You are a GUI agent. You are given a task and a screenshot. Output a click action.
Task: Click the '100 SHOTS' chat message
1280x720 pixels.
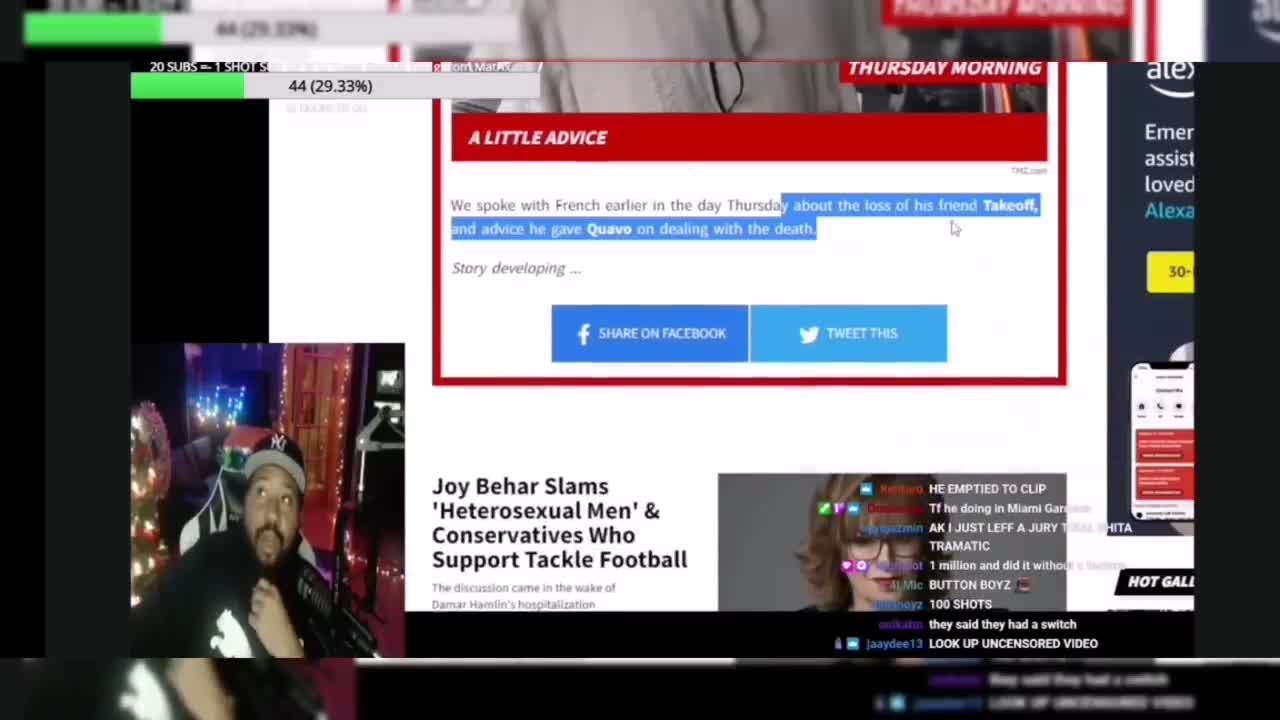tap(960, 605)
